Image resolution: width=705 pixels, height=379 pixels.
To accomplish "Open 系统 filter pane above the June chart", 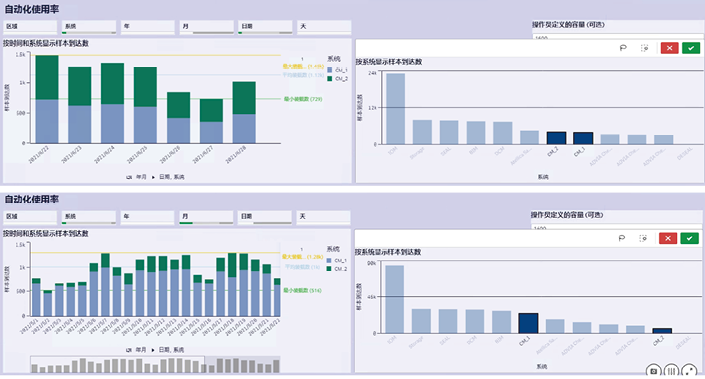I will pyautogui.click(x=89, y=27).
